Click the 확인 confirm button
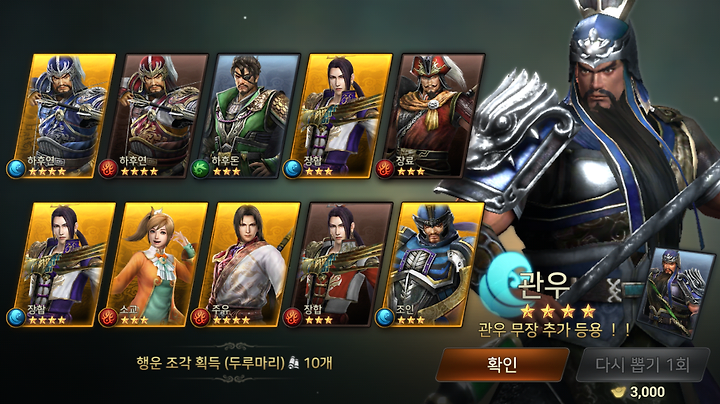This screenshot has height=404, width=720. [502, 365]
